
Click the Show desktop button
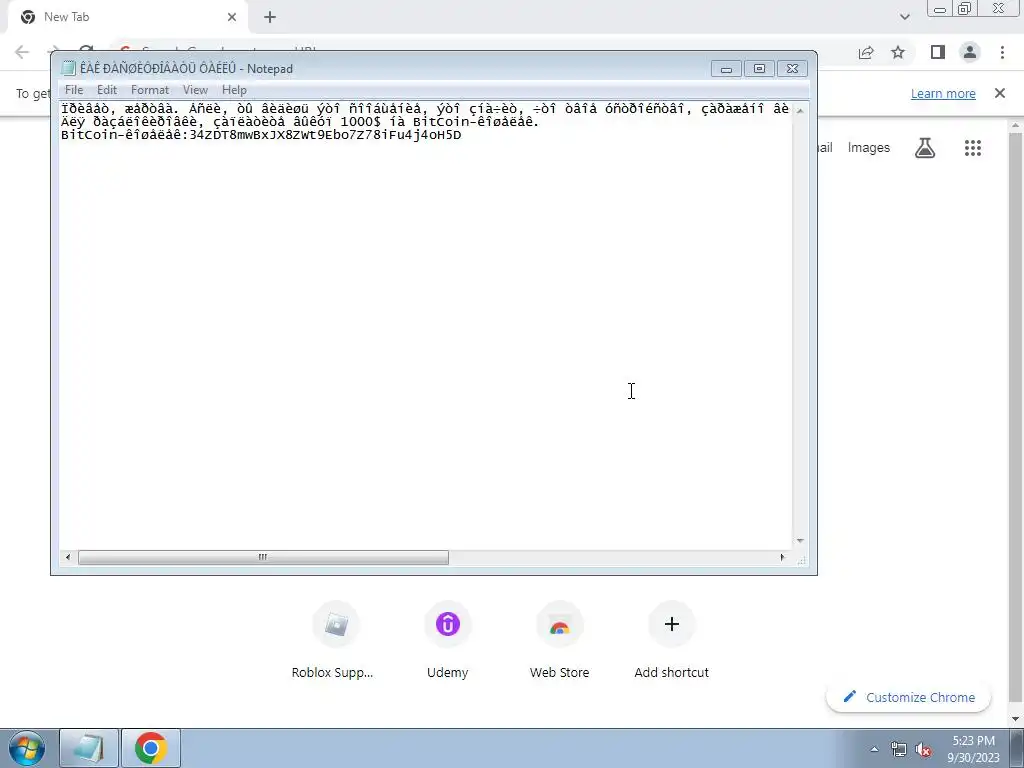tap(1016, 748)
